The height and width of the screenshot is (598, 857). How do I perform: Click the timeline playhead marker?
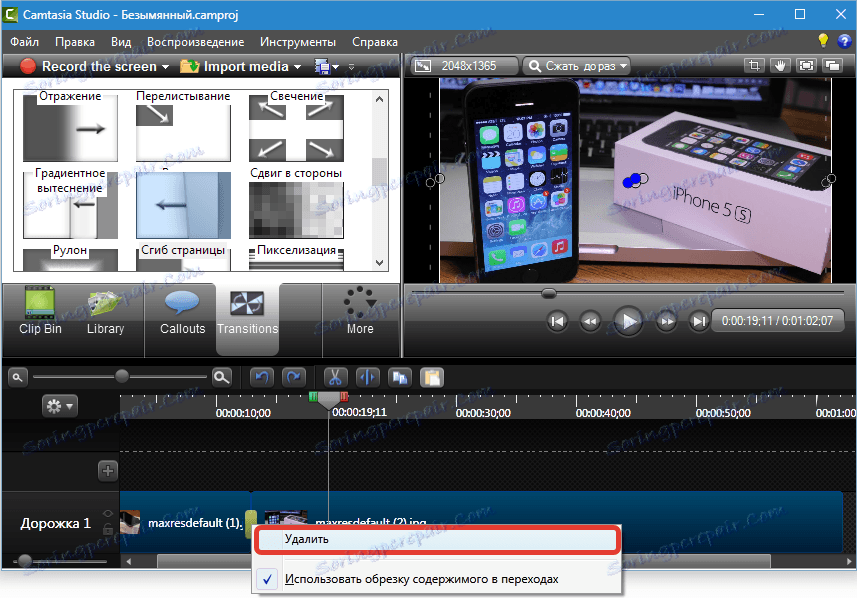coord(328,400)
